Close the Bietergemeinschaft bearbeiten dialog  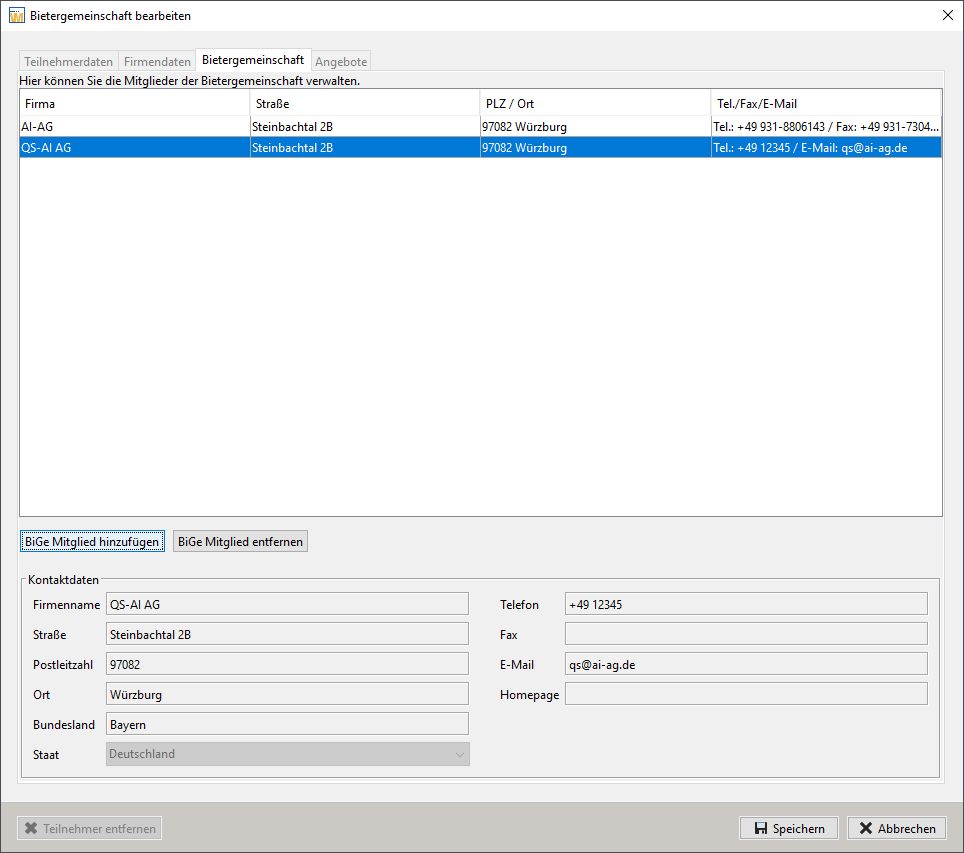[x=947, y=15]
